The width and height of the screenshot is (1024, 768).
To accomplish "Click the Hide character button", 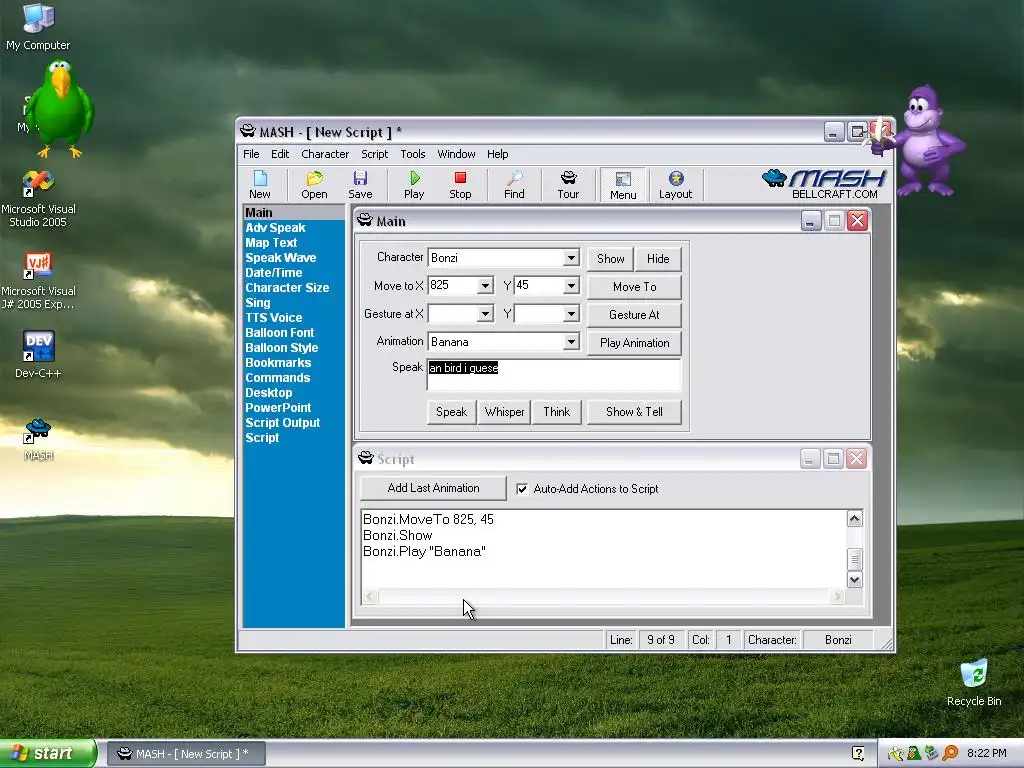I will point(658,259).
